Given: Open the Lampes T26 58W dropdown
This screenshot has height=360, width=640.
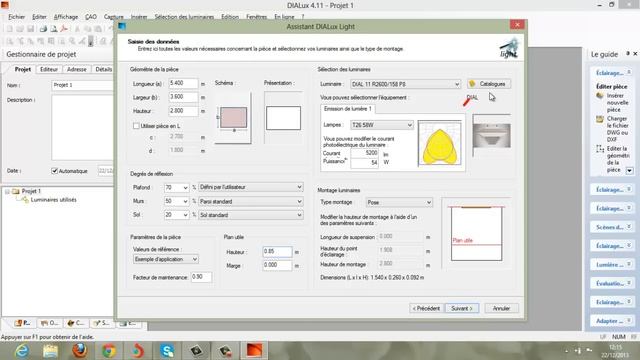Looking at the screenshot, I should [382, 125].
